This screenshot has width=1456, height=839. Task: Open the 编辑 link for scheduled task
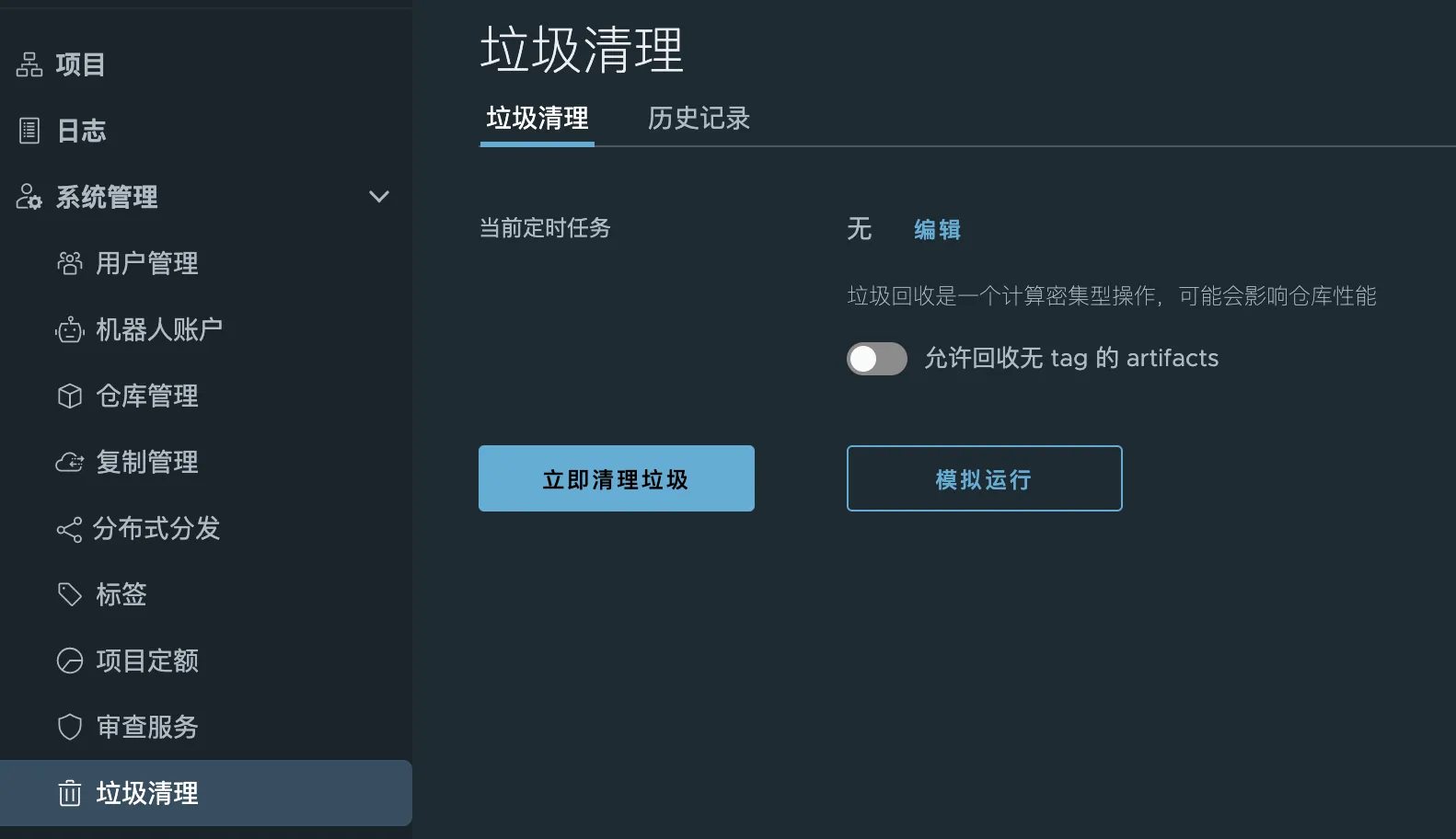pos(937,229)
